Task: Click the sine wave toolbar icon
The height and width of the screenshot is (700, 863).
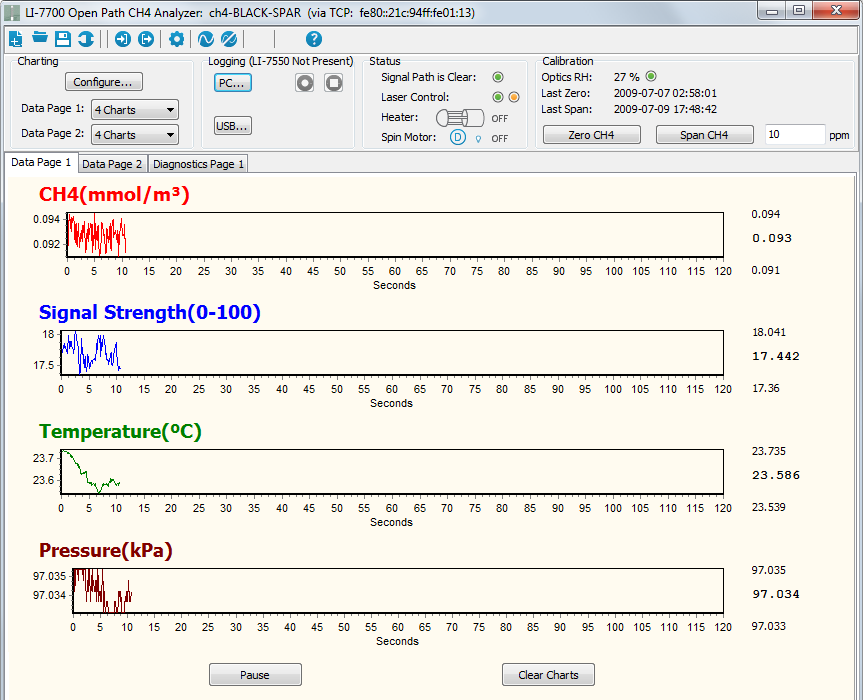Action: 205,39
